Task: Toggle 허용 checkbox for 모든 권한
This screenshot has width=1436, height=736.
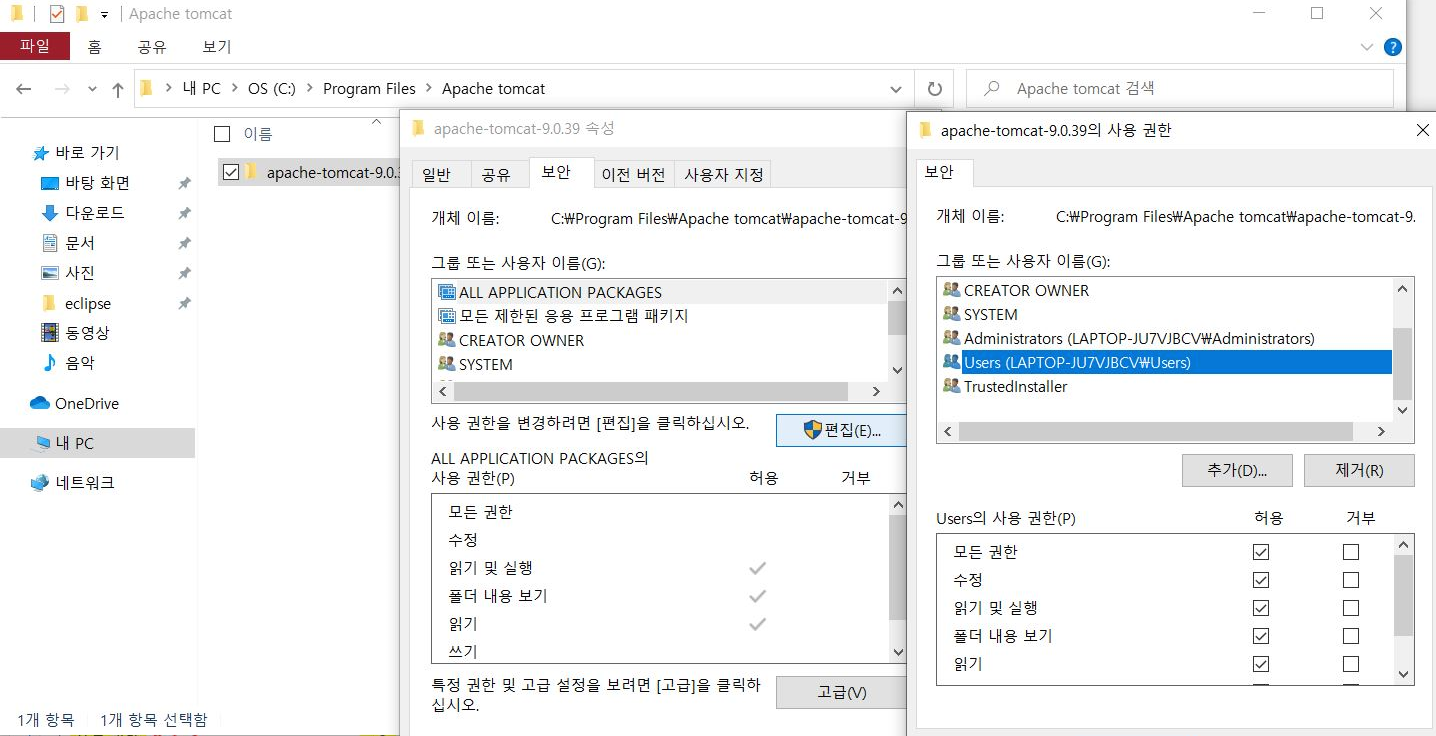Action: [1260, 552]
